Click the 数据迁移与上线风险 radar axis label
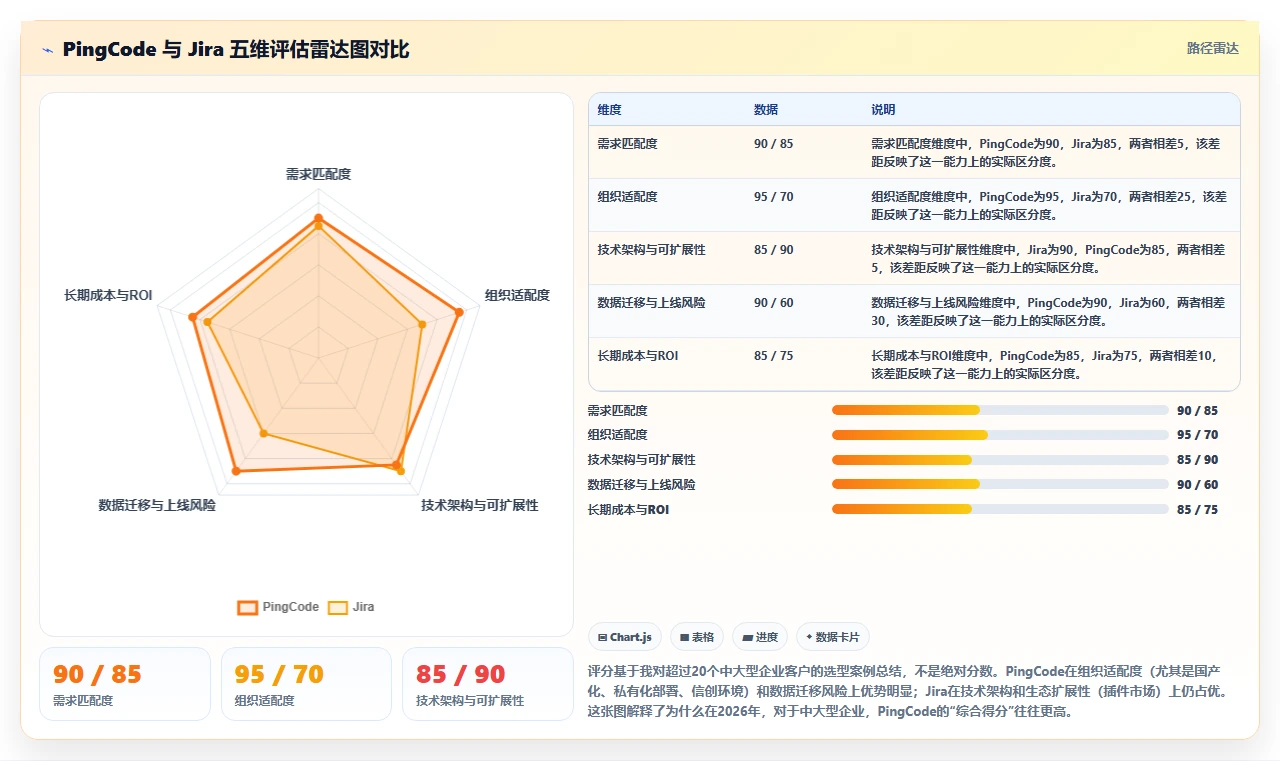The width and height of the screenshot is (1280, 761). (157, 506)
